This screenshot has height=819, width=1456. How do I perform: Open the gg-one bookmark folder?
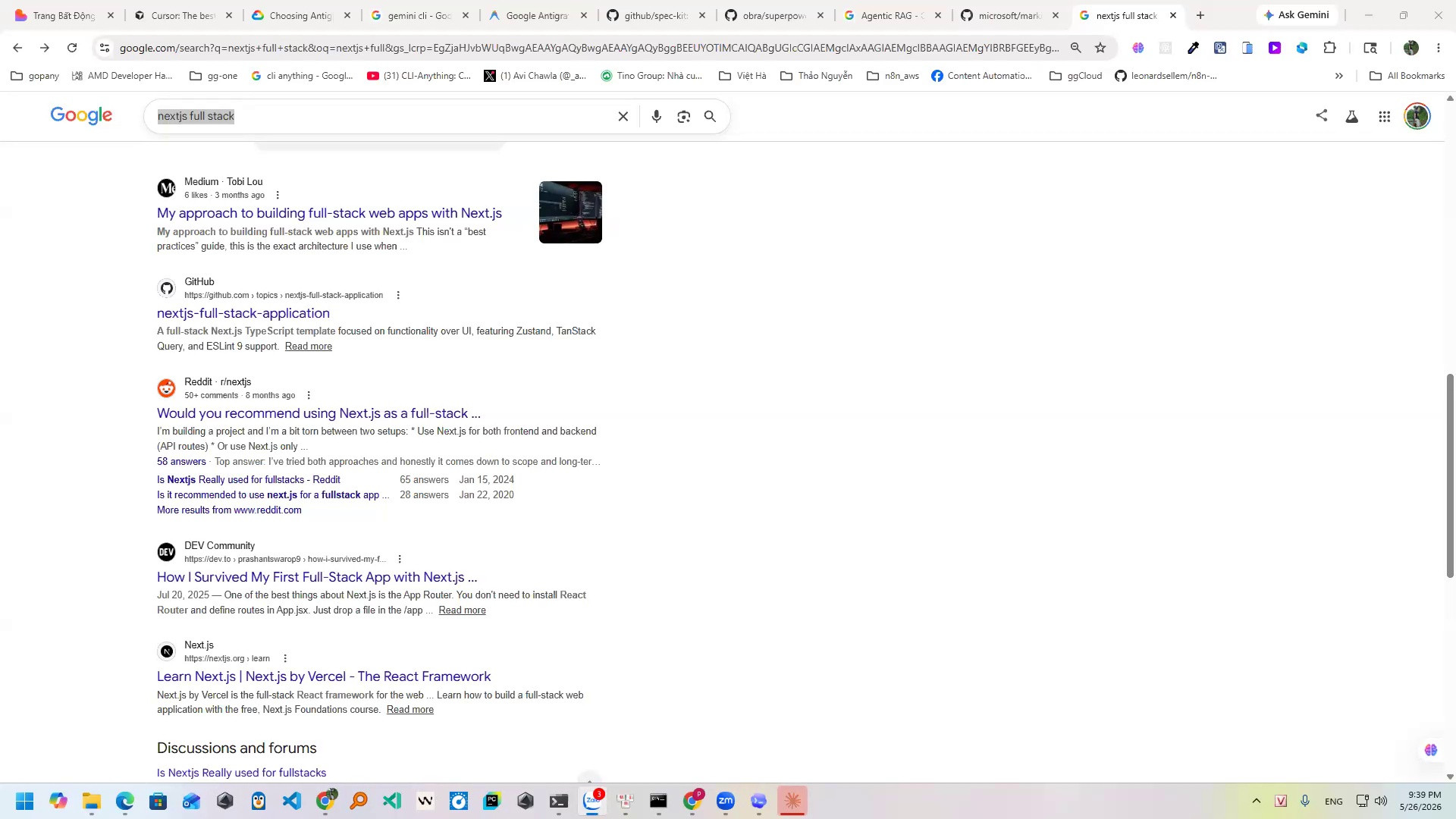click(214, 76)
